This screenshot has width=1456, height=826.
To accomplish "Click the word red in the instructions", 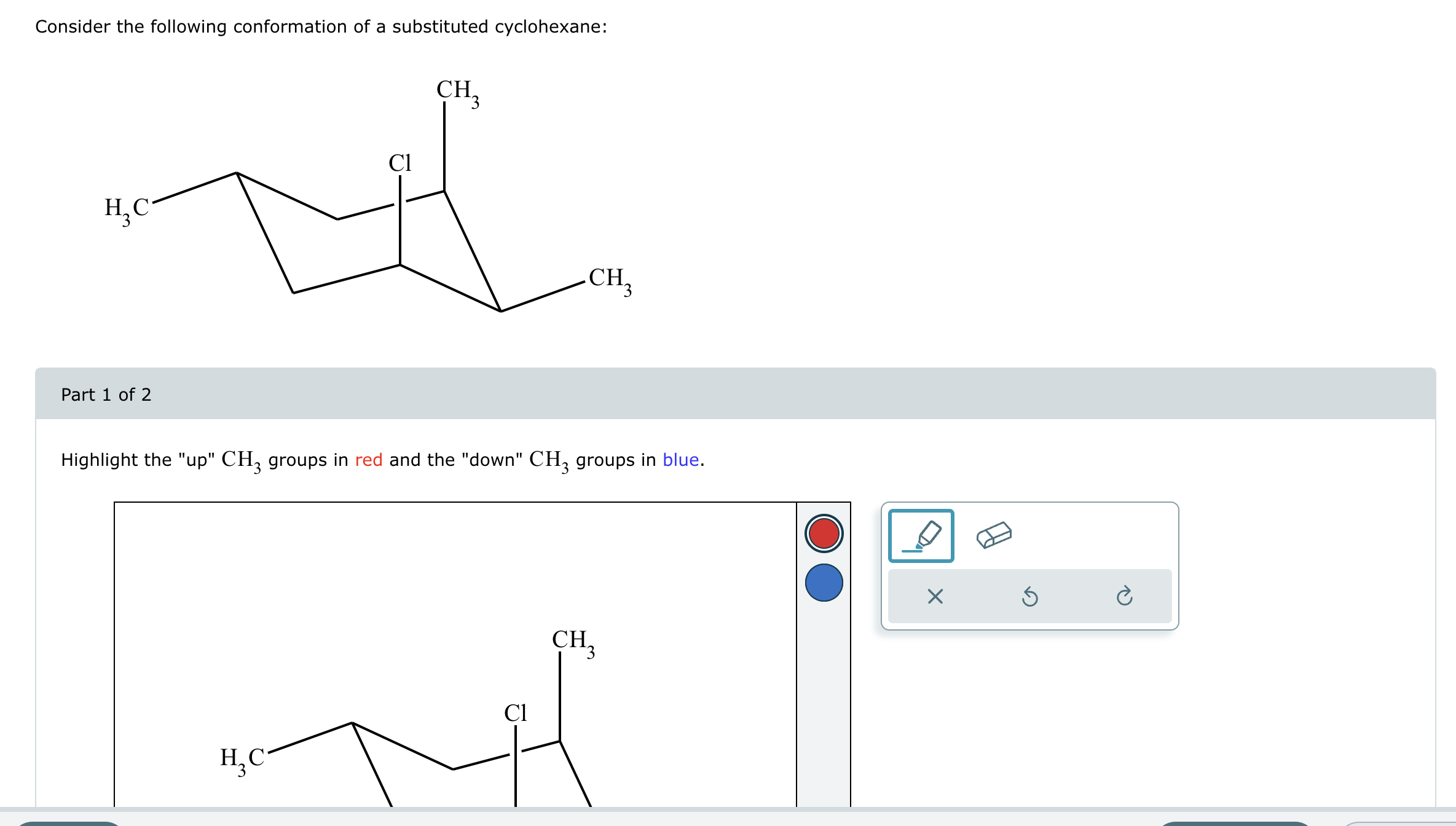I will tap(368, 460).
